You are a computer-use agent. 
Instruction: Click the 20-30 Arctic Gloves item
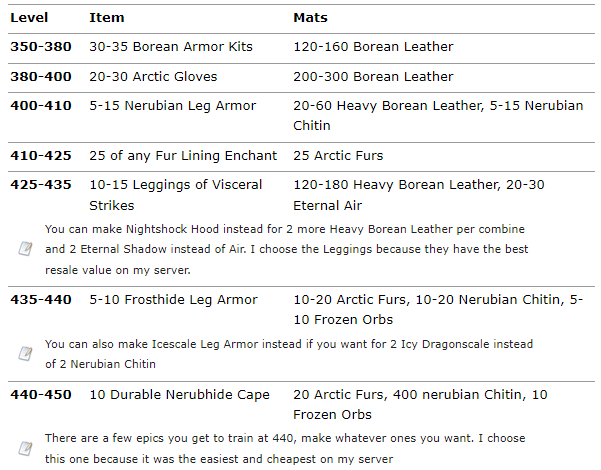(153, 76)
